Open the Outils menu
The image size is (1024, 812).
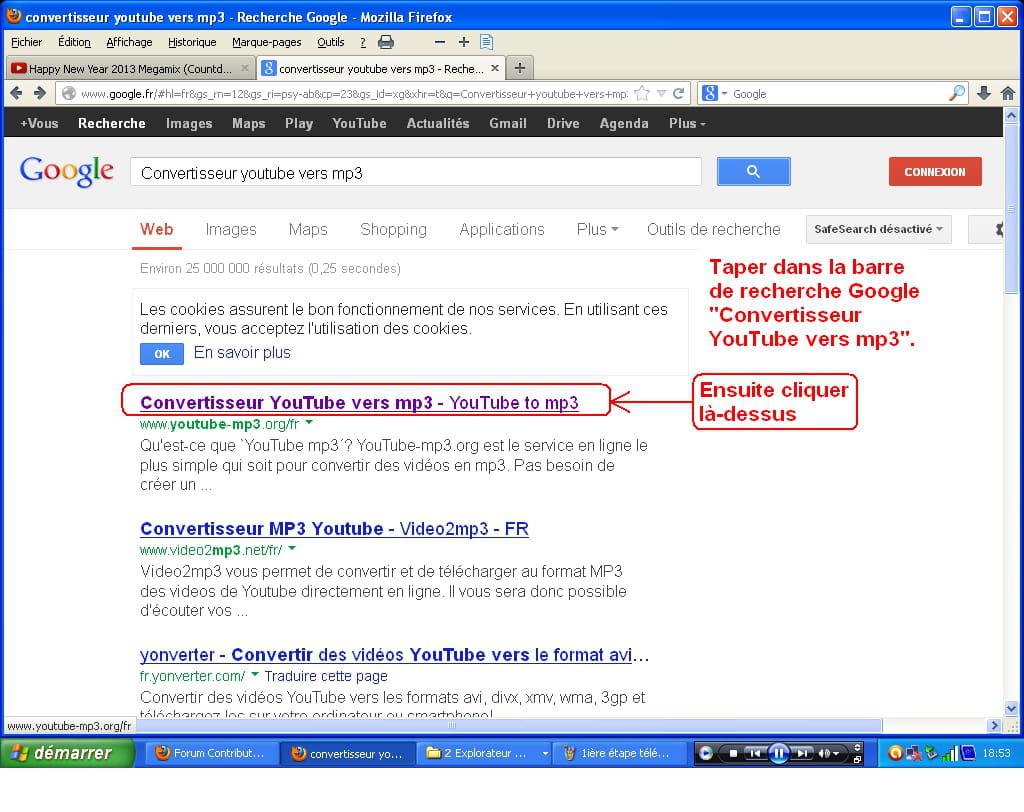(330, 42)
